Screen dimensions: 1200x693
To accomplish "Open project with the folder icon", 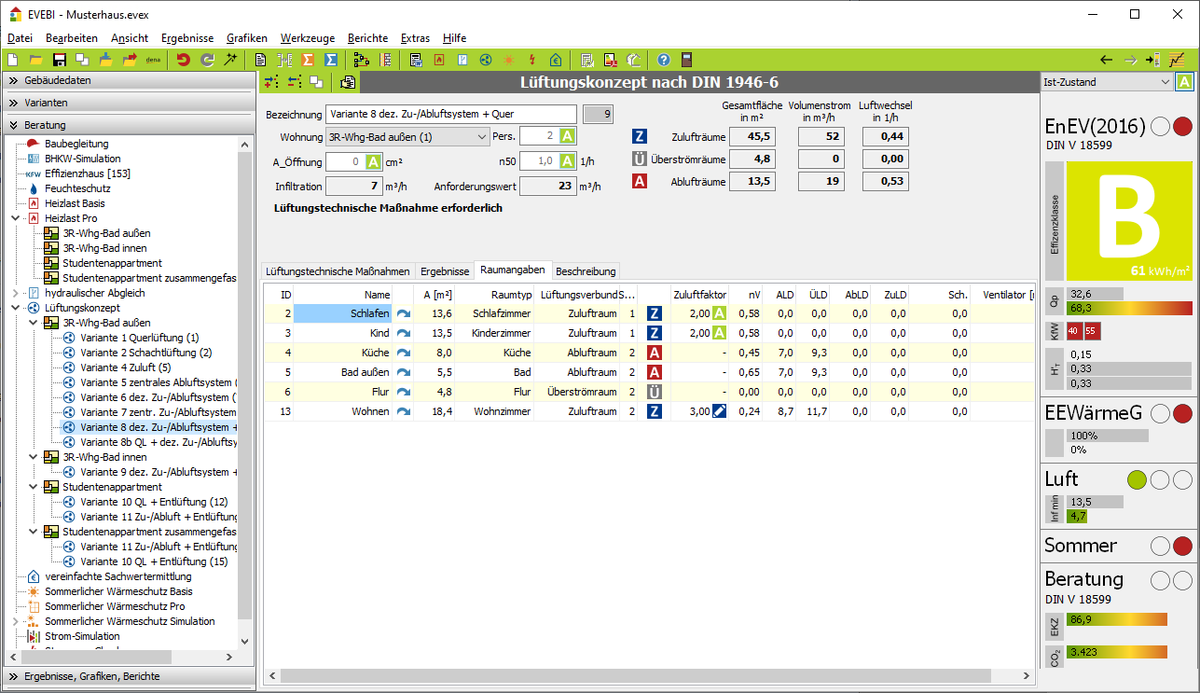I will (36, 60).
